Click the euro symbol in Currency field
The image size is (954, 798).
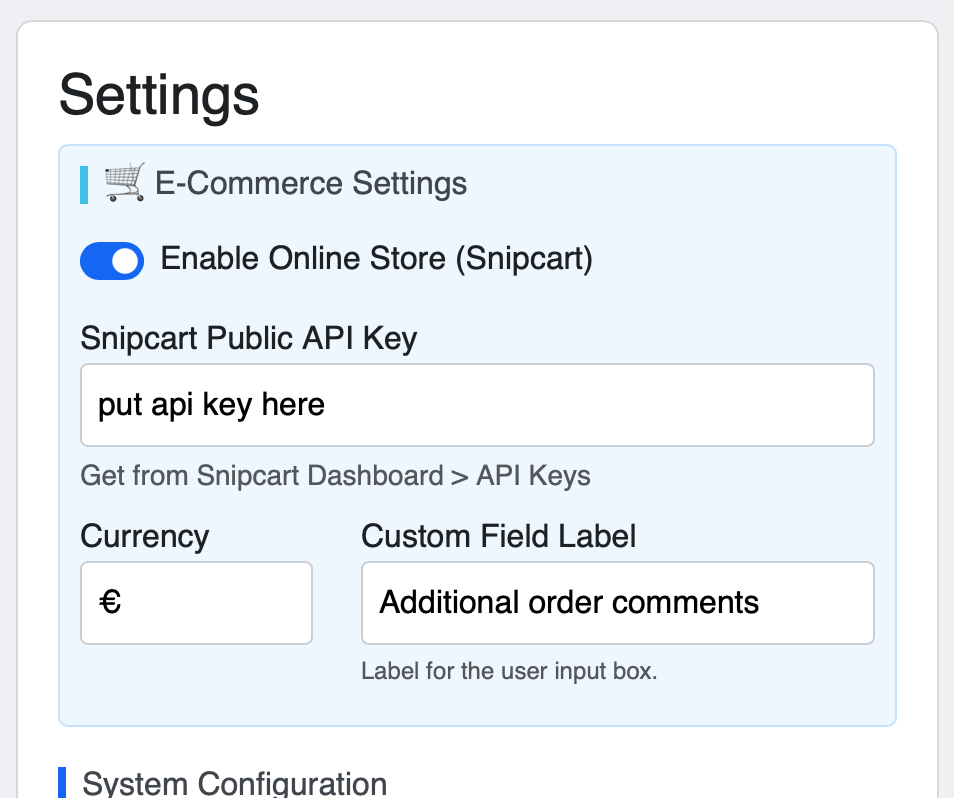click(110, 603)
